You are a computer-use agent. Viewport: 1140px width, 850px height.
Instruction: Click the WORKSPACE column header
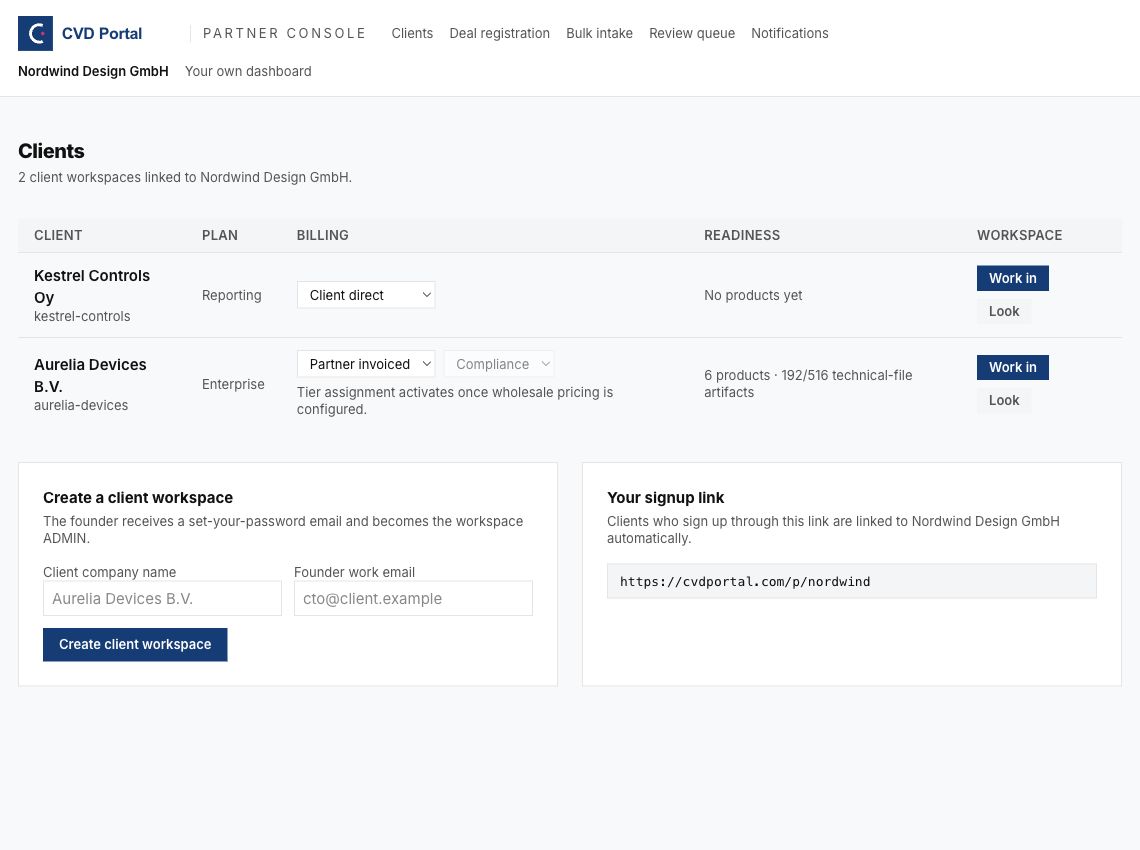click(x=1019, y=236)
